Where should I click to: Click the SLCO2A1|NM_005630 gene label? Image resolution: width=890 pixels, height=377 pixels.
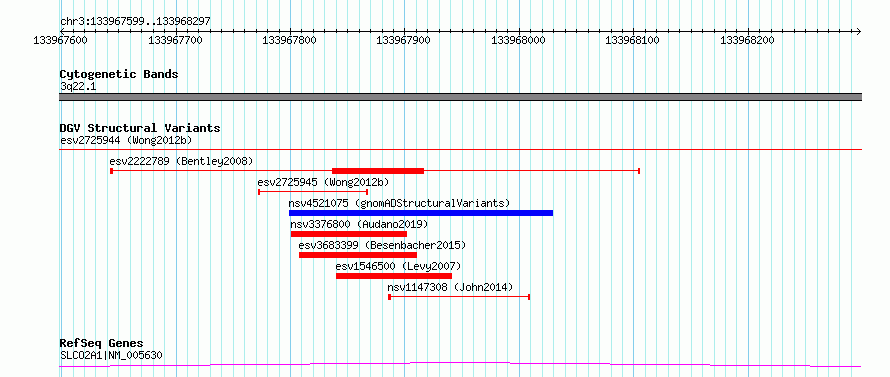coord(111,356)
